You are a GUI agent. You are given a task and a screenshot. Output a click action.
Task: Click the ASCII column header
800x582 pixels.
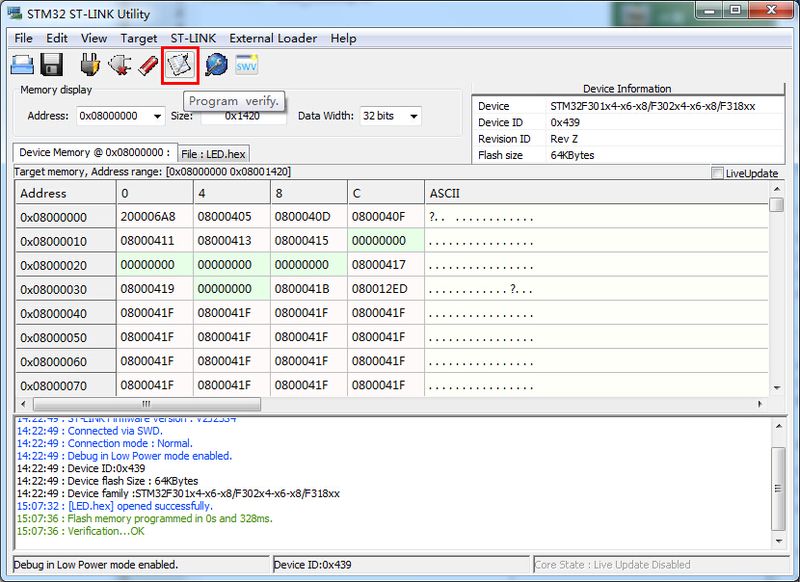(596, 193)
